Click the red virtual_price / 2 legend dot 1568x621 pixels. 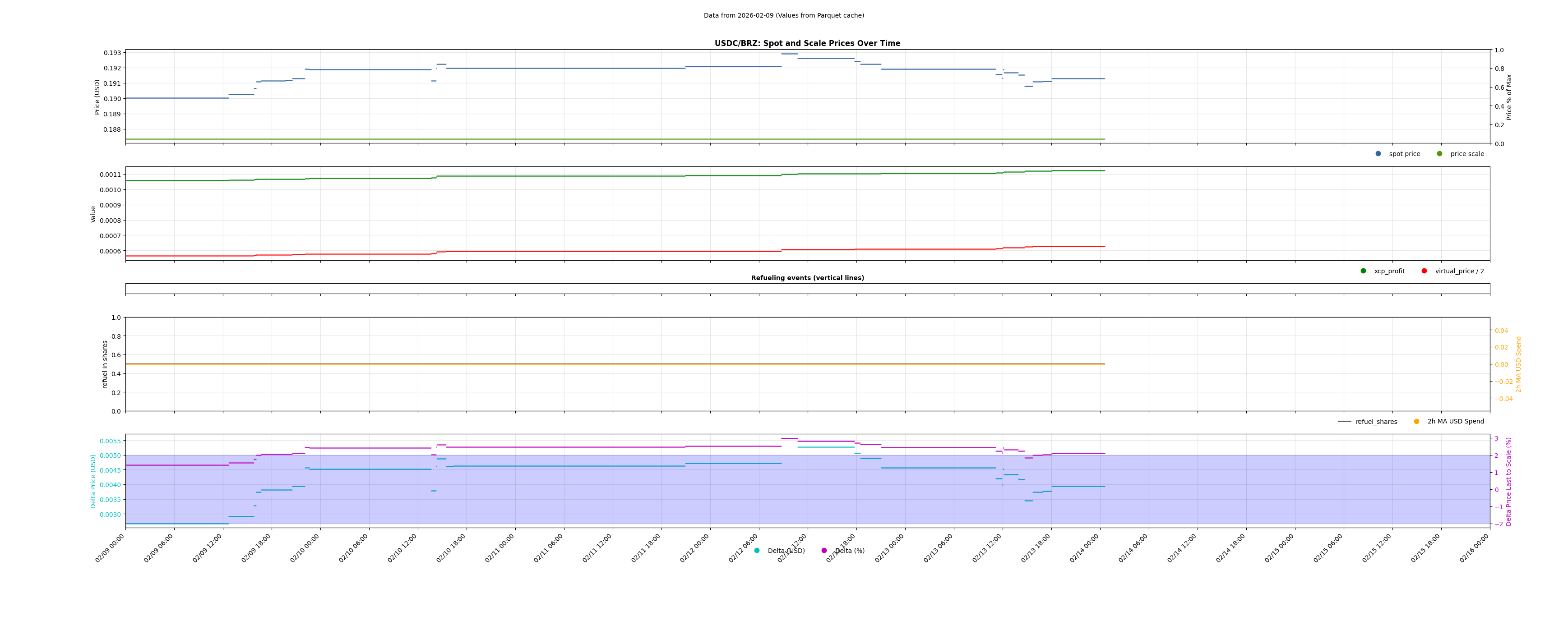point(1425,271)
